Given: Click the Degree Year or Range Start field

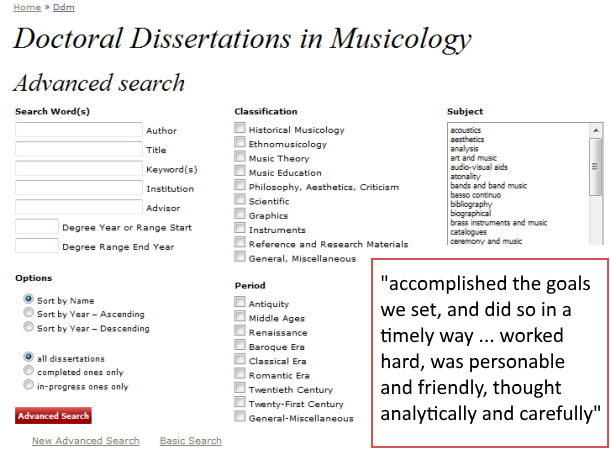Looking at the screenshot, I should [x=37, y=226].
